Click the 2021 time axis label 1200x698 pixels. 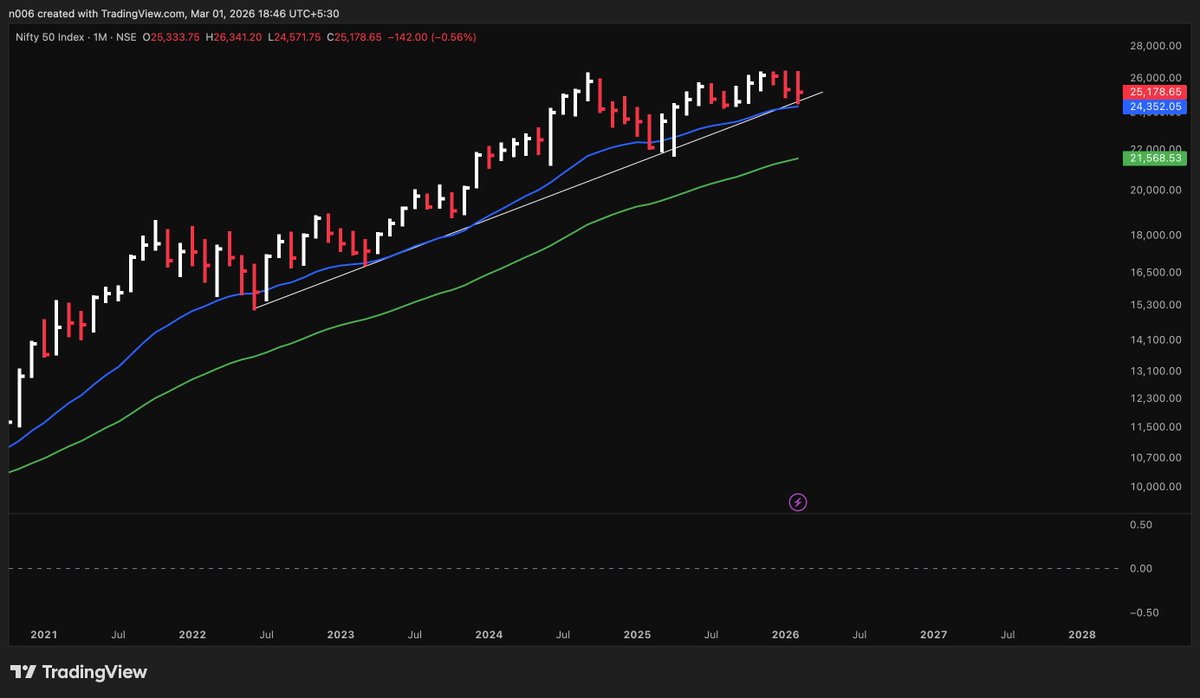coord(43,635)
